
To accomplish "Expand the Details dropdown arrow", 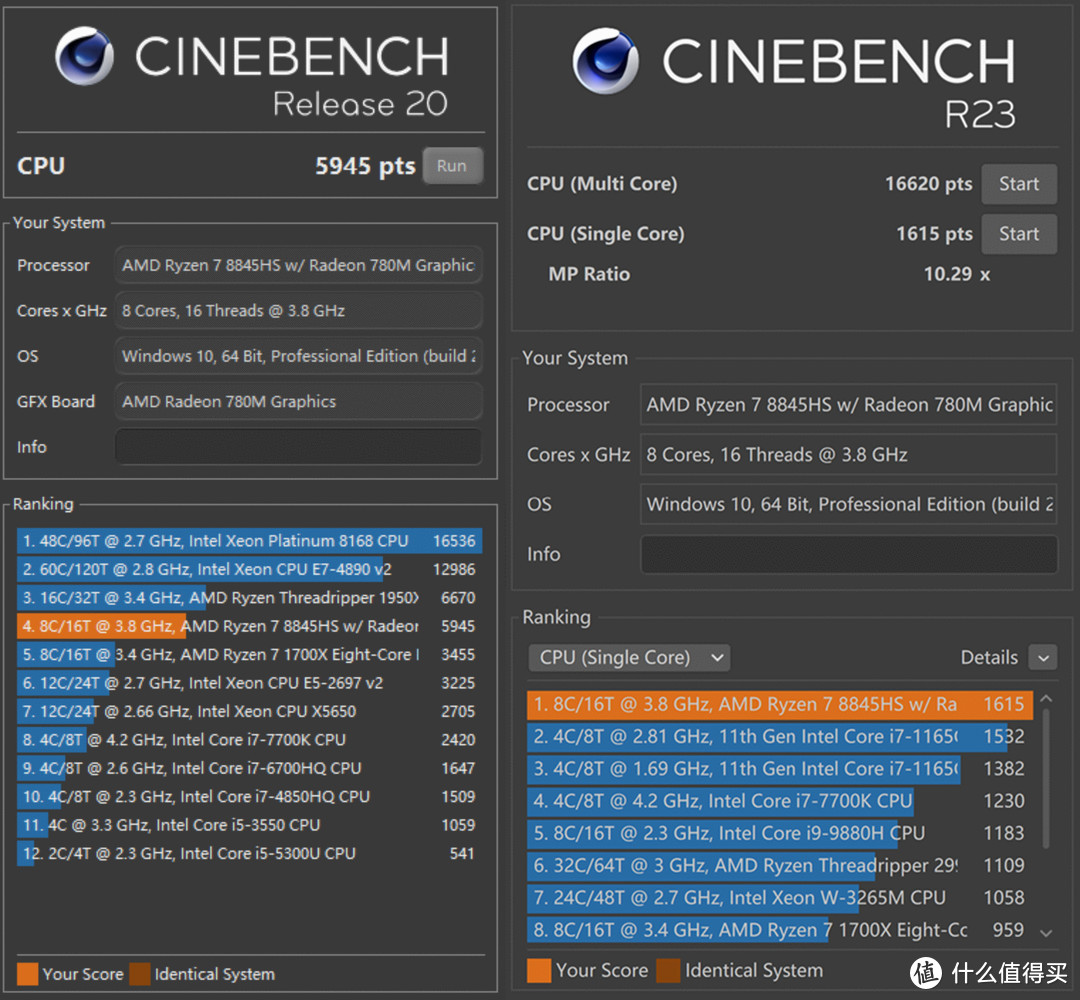I will (1043, 658).
